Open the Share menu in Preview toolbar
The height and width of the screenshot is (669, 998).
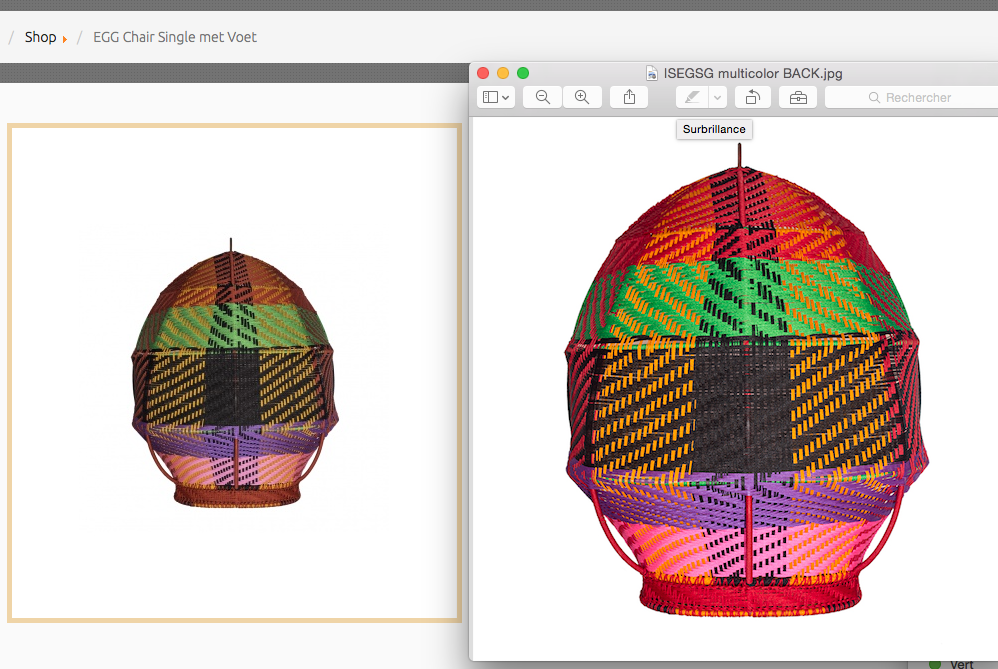629,97
